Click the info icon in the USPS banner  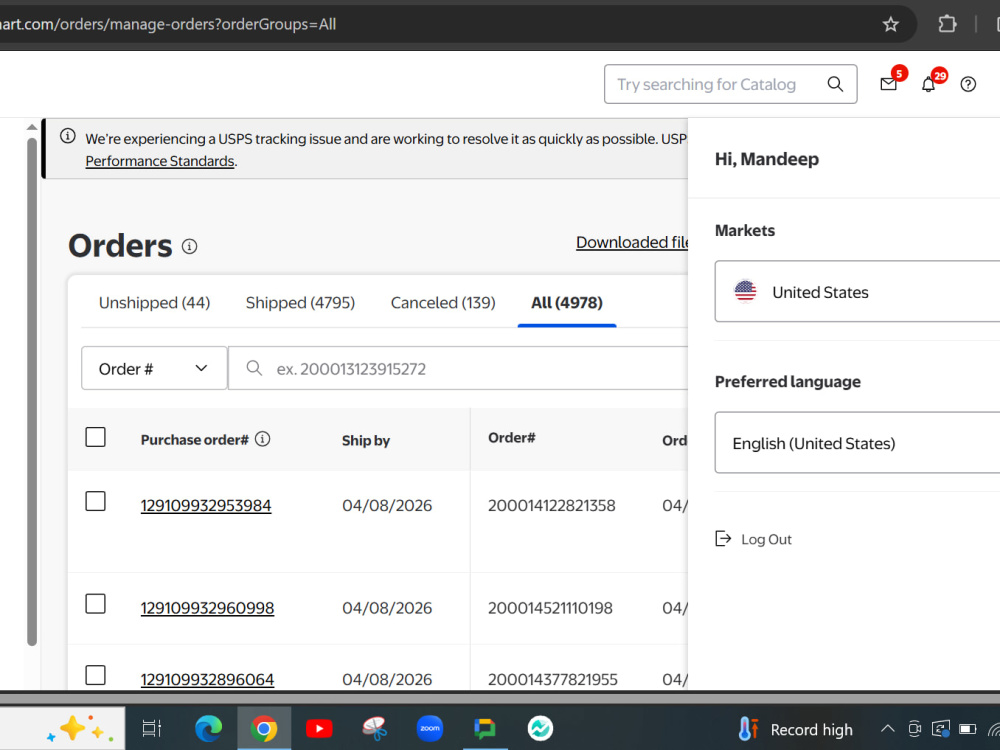68,136
